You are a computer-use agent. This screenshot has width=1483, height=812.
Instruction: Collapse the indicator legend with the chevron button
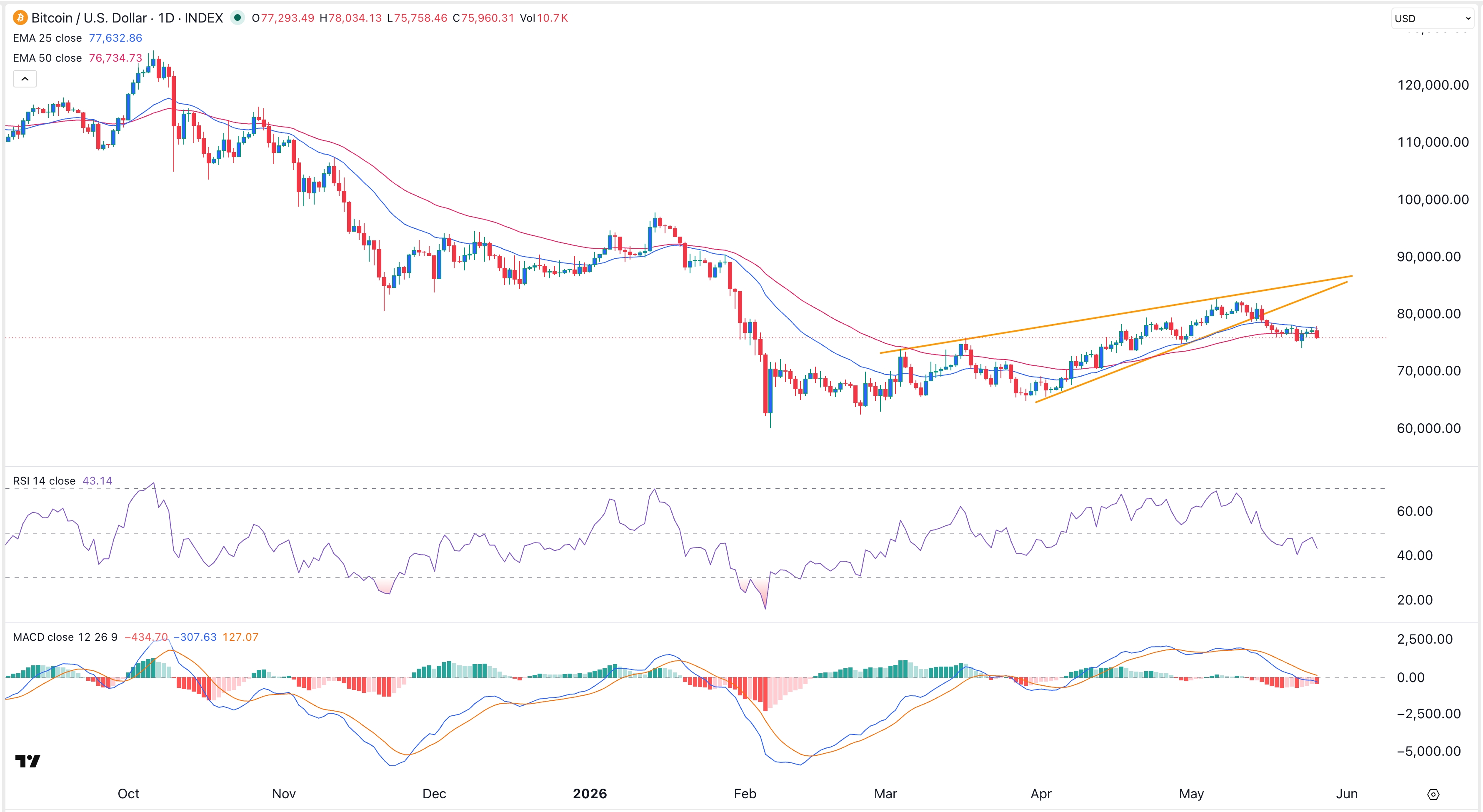pyautogui.click(x=25, y=79)
